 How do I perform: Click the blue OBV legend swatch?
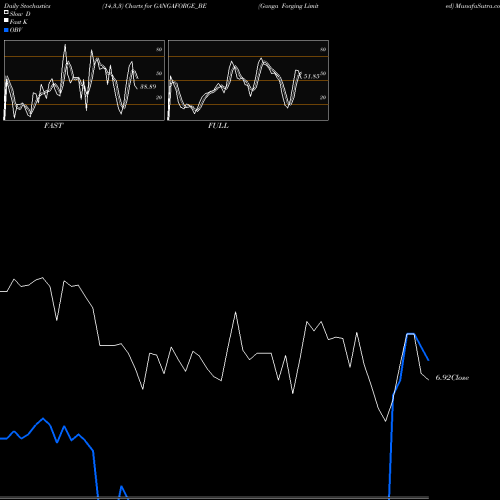tap(6, 30)
